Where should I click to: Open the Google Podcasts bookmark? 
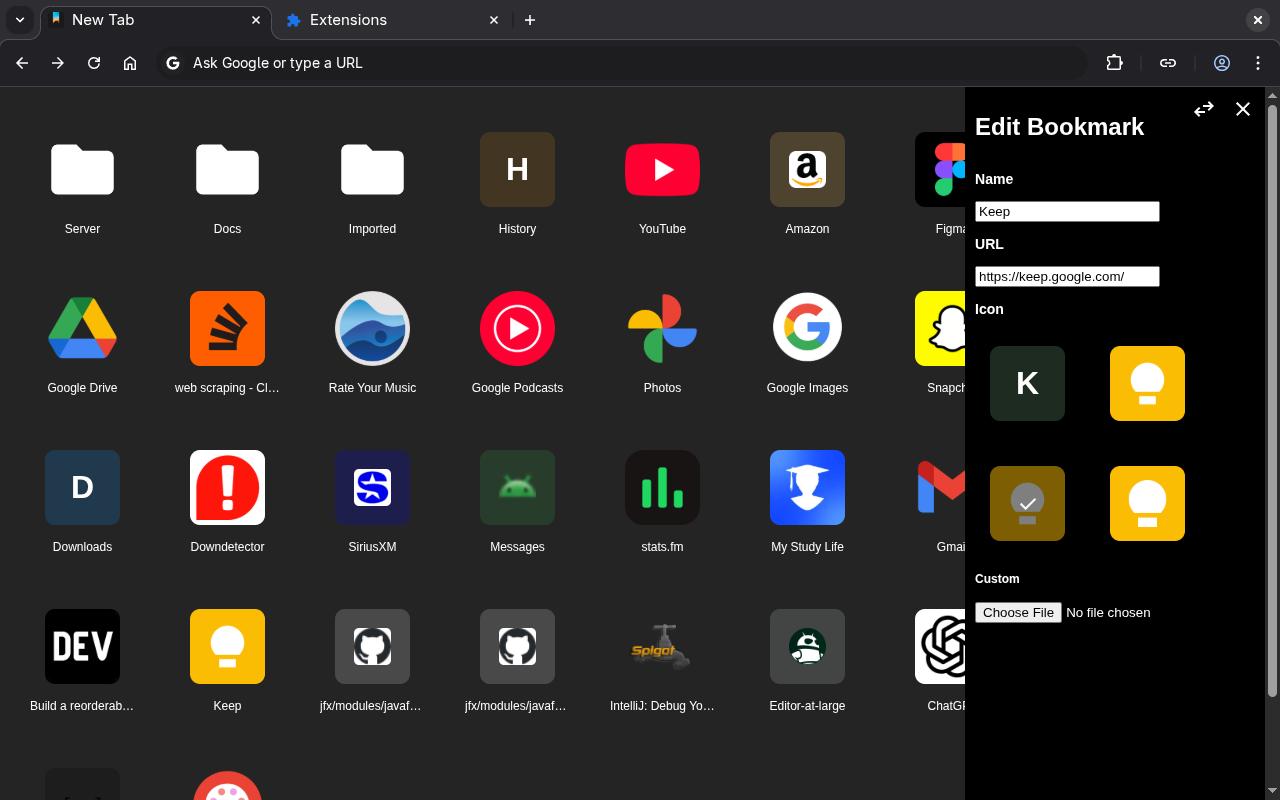point(517,329)
